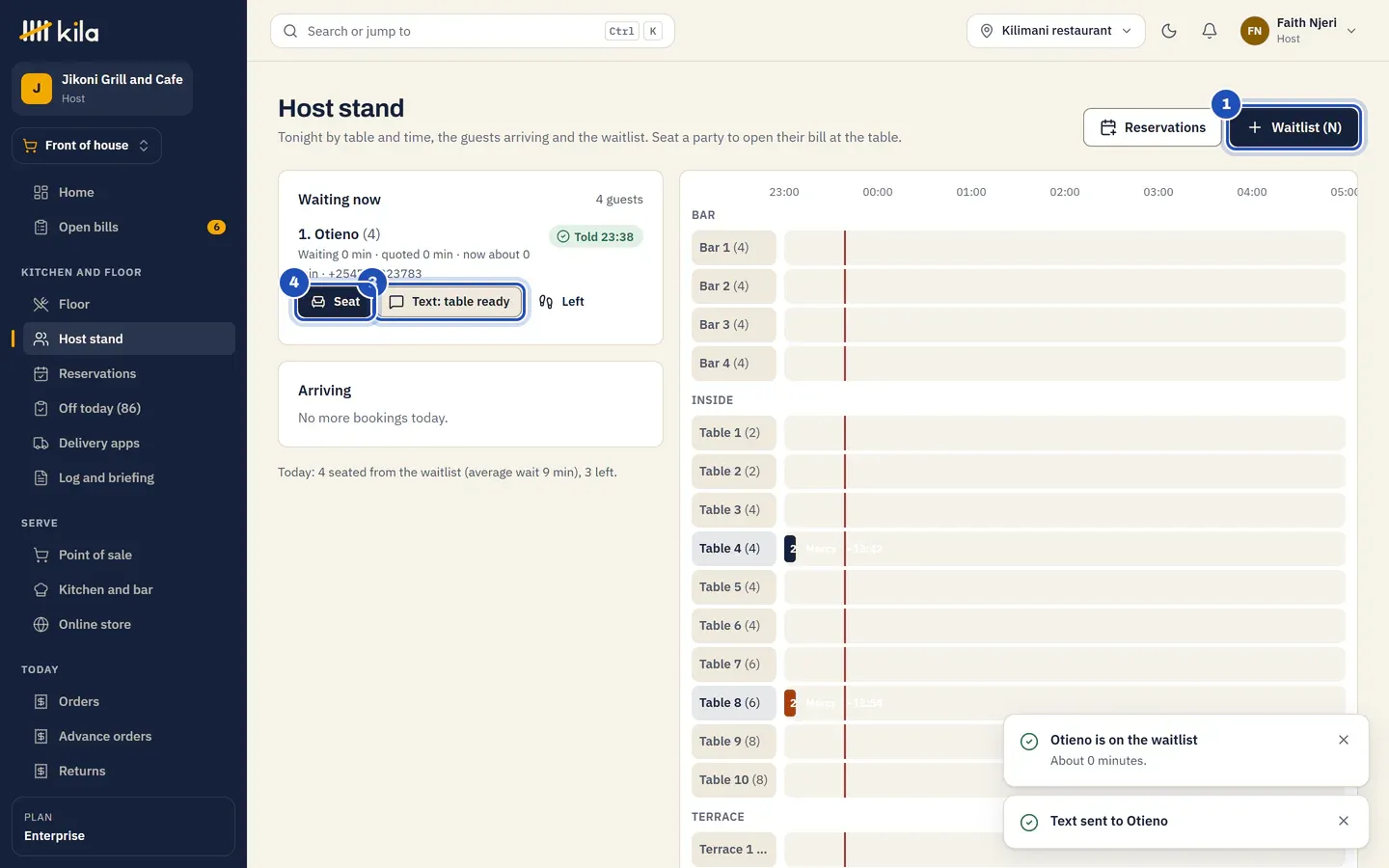Viewport: 1389px width, 868px height.
Task: Go to Floor view
Action: click(x=129, y=304)
